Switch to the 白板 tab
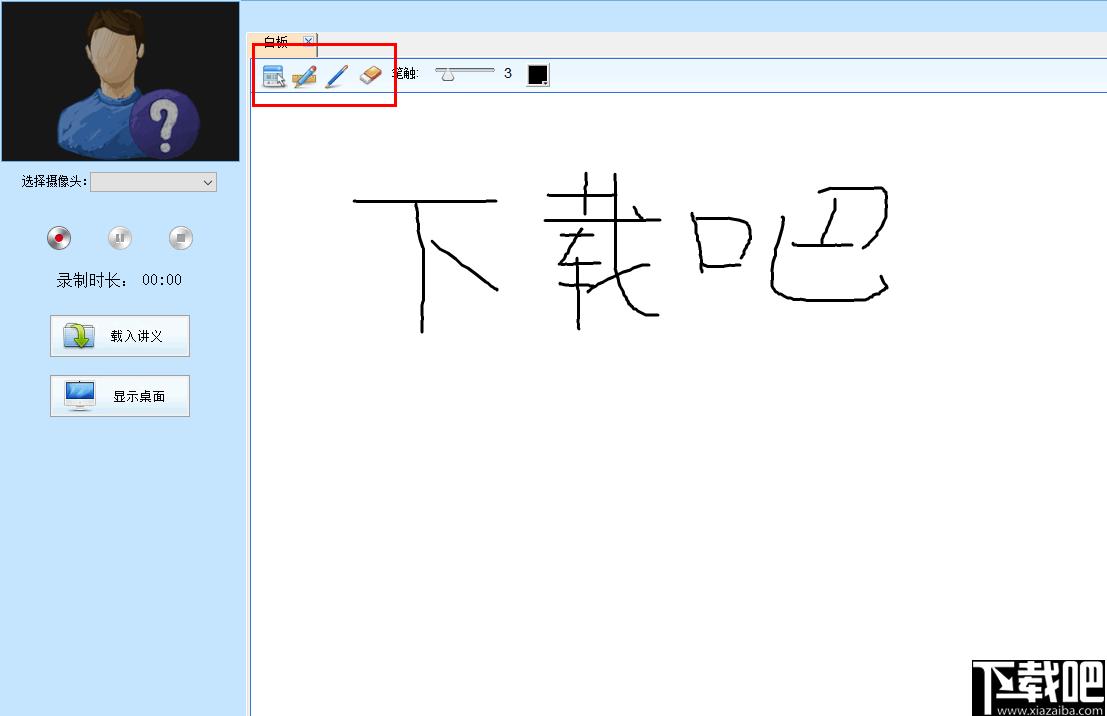 click(x=276, y=42)
